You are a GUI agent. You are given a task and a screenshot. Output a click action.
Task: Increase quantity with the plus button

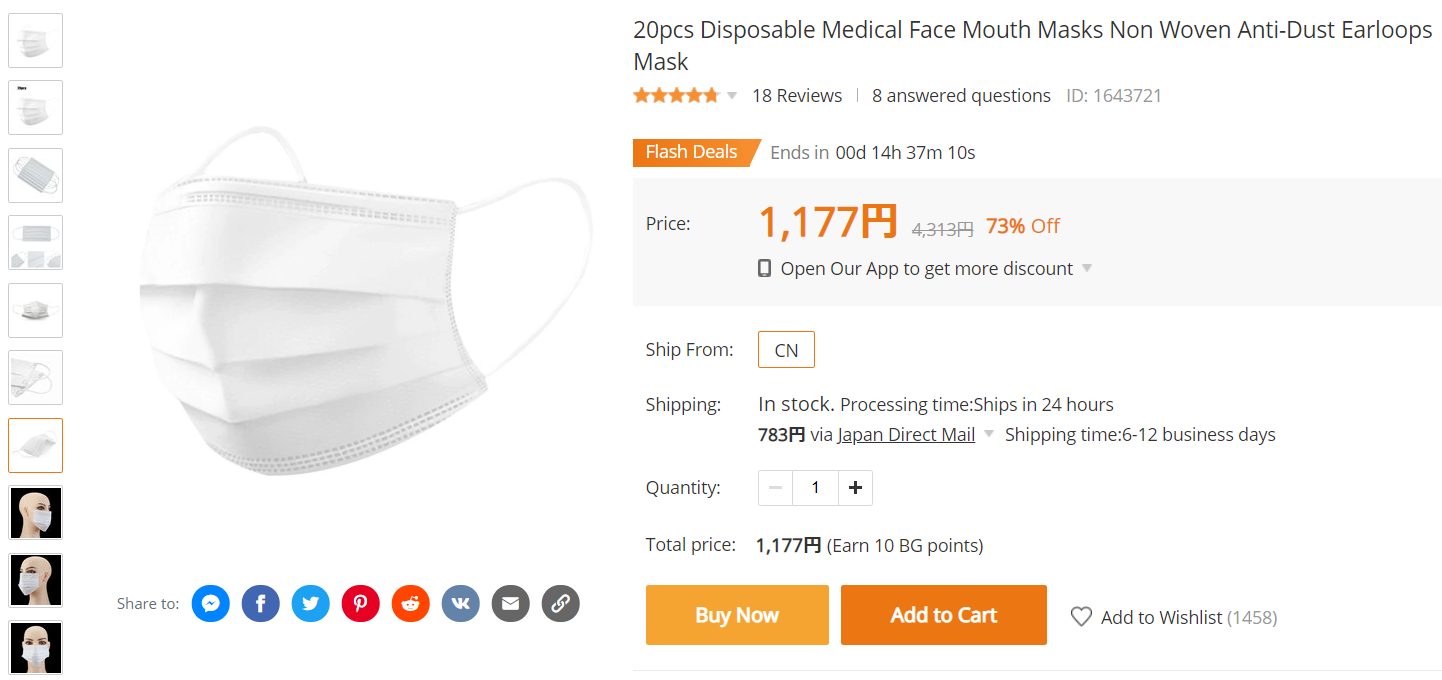pyautogui.click(x=855, y=488)
